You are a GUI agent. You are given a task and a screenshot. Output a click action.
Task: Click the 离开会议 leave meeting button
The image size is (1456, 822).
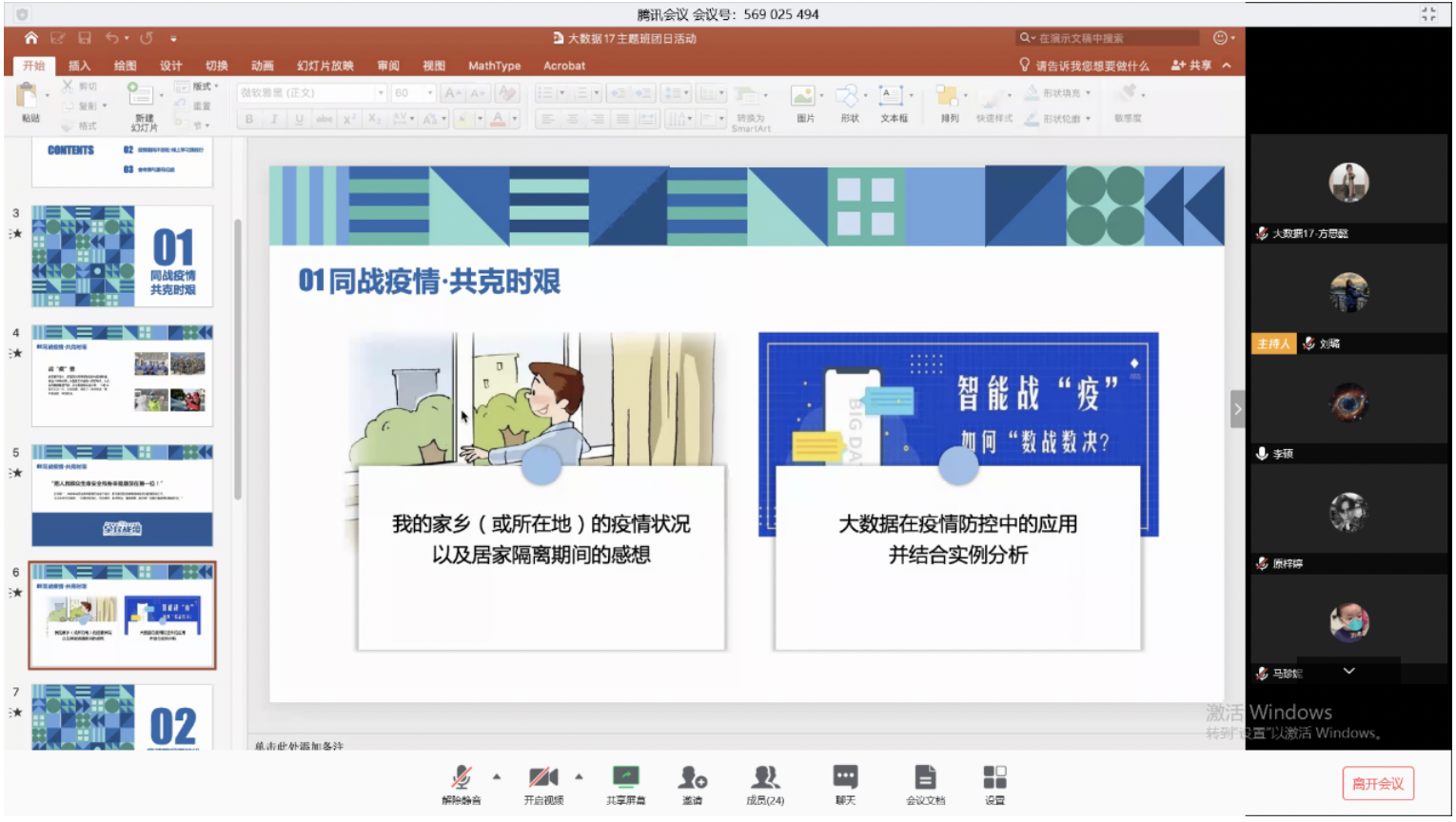coord(1377,784)
